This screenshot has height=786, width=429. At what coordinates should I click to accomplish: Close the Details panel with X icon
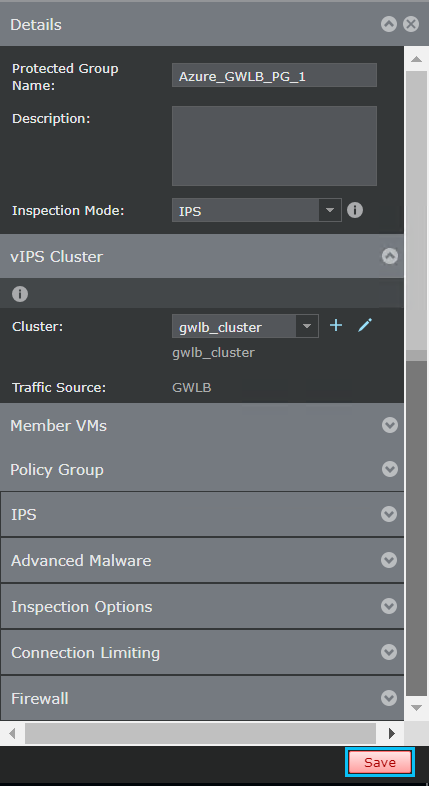pos(411,24)
